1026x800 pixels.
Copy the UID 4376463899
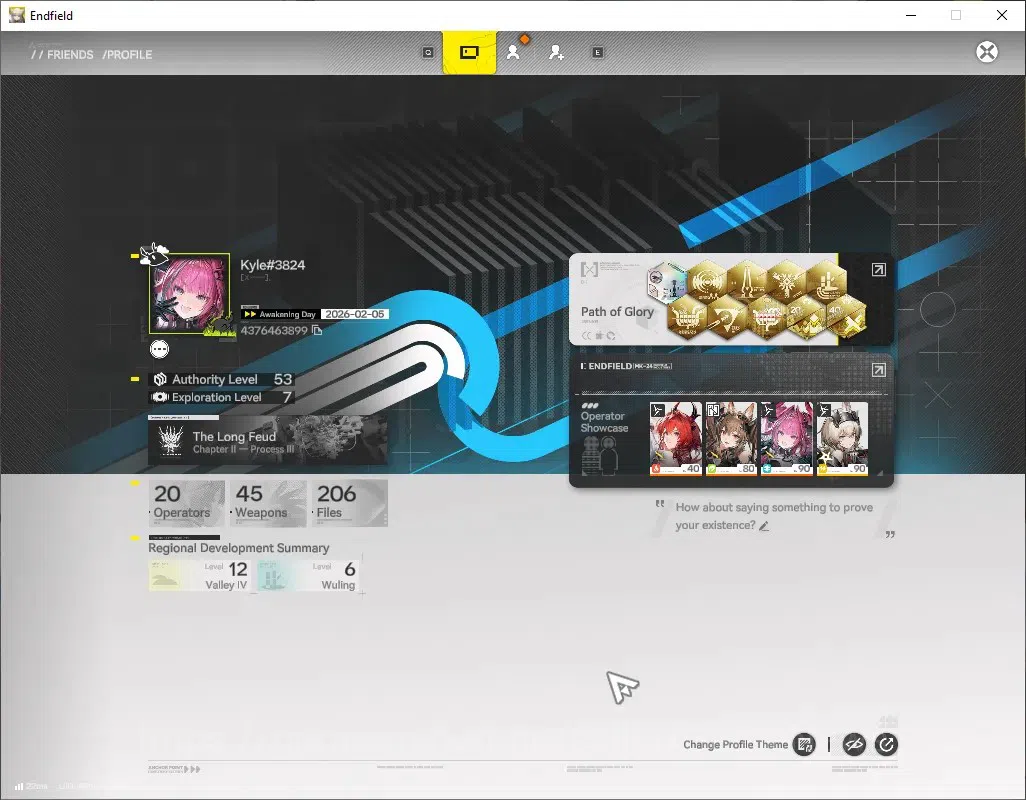click(317, 330)
